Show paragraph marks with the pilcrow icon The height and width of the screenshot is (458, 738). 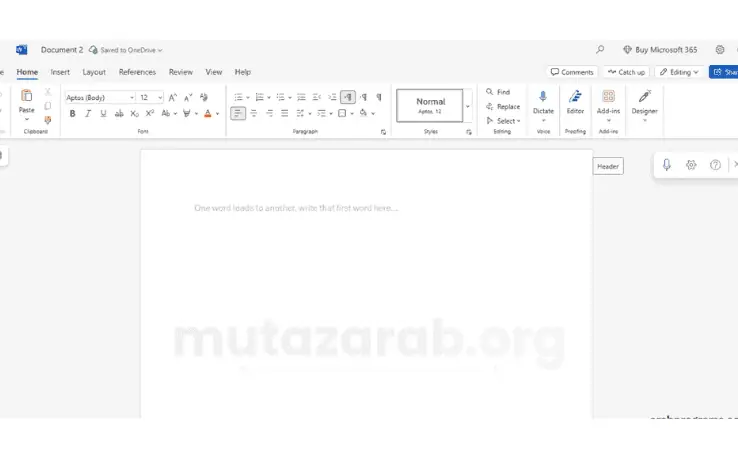click(379, 97)
